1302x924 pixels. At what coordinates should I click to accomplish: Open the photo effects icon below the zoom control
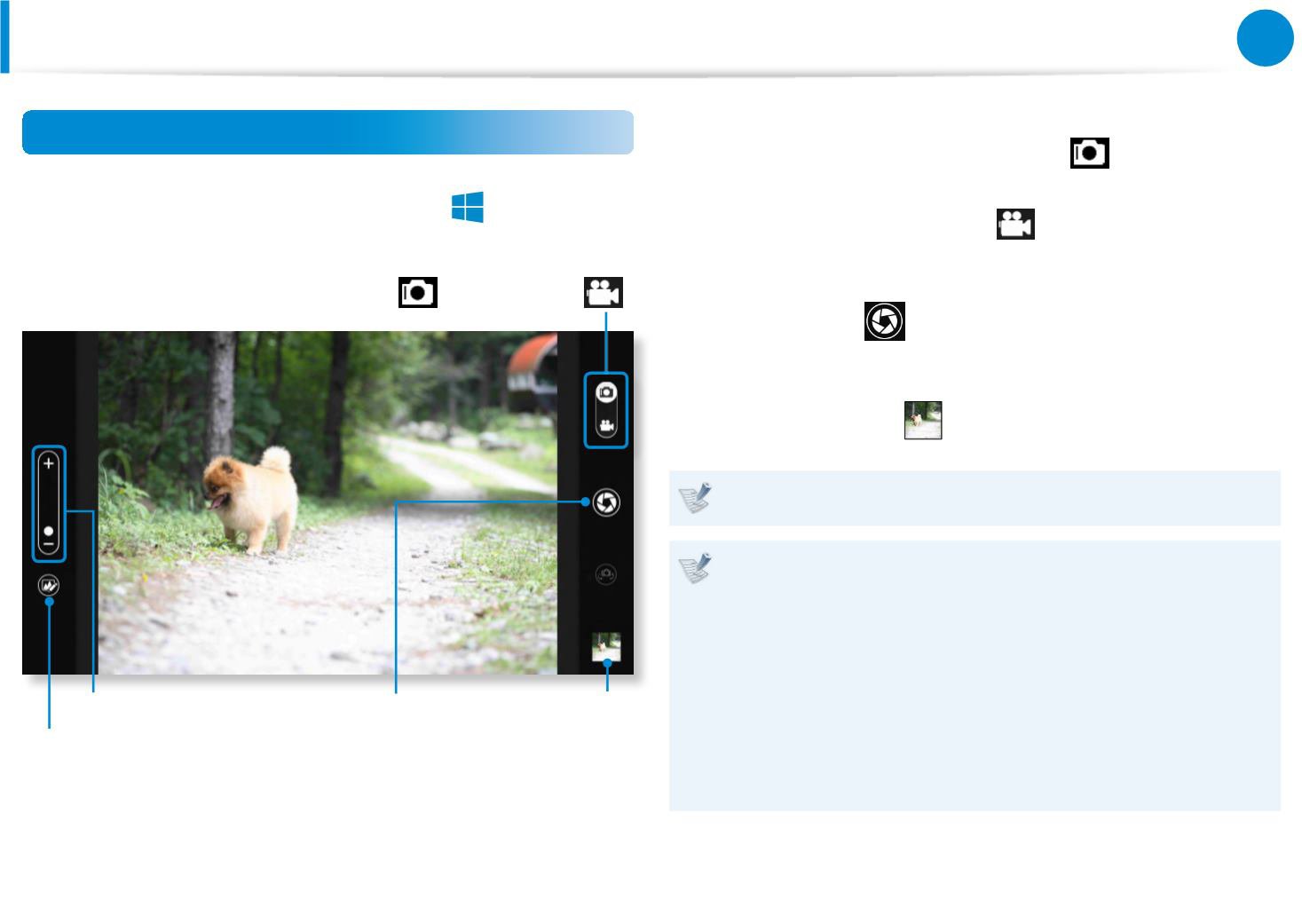pos(49,586)
